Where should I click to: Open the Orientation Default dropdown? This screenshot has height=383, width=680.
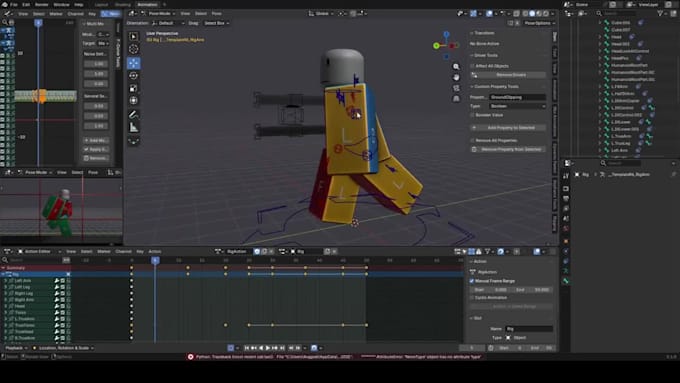pyautogui.click(x=168, y=23)
